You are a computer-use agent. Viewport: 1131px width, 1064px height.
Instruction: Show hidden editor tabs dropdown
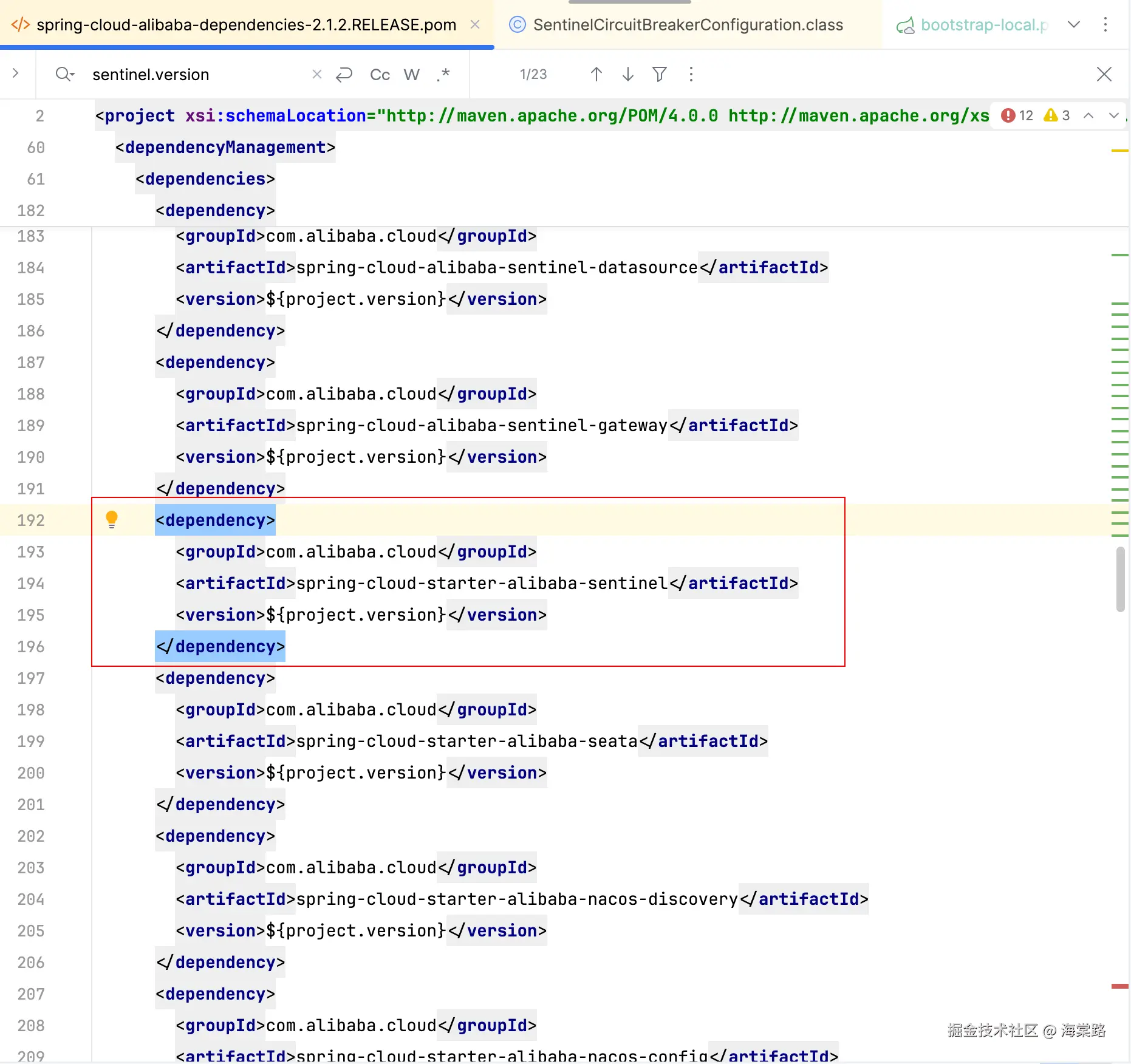point(1074,25)
